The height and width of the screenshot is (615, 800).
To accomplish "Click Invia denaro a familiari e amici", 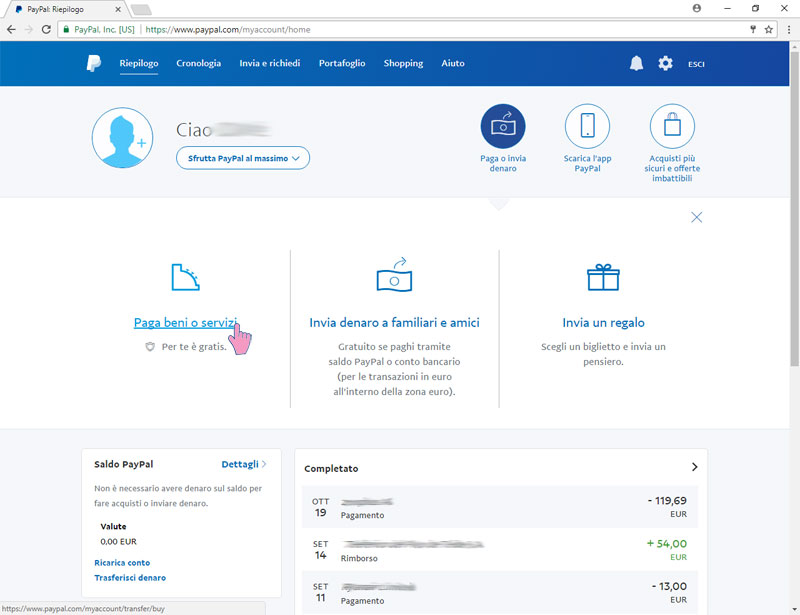I will [x=394, y=323].
